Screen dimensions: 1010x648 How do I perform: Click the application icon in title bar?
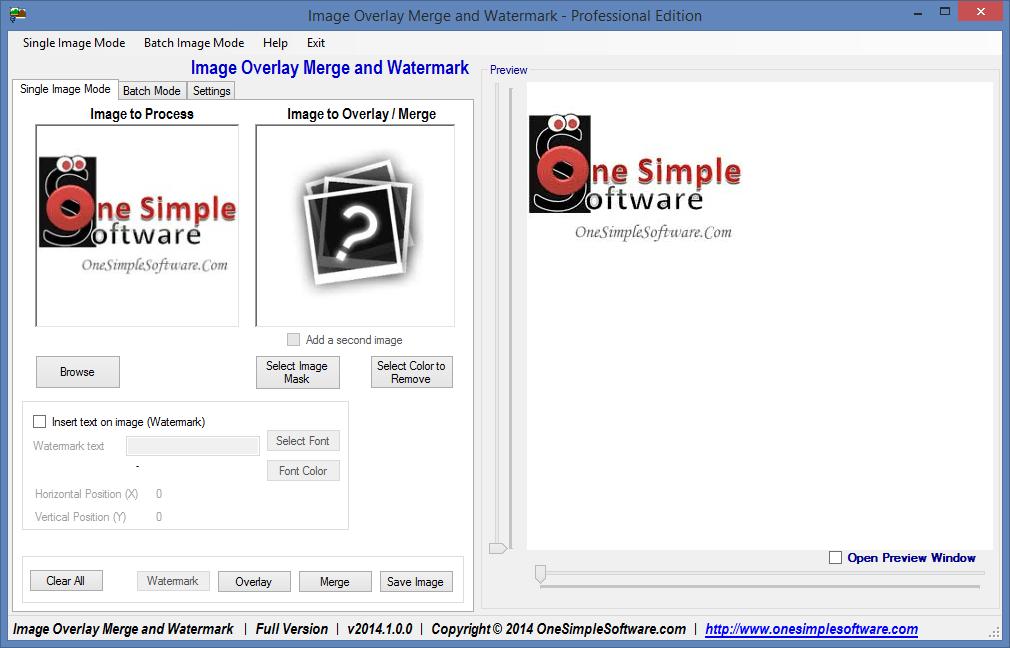point(17,14)
